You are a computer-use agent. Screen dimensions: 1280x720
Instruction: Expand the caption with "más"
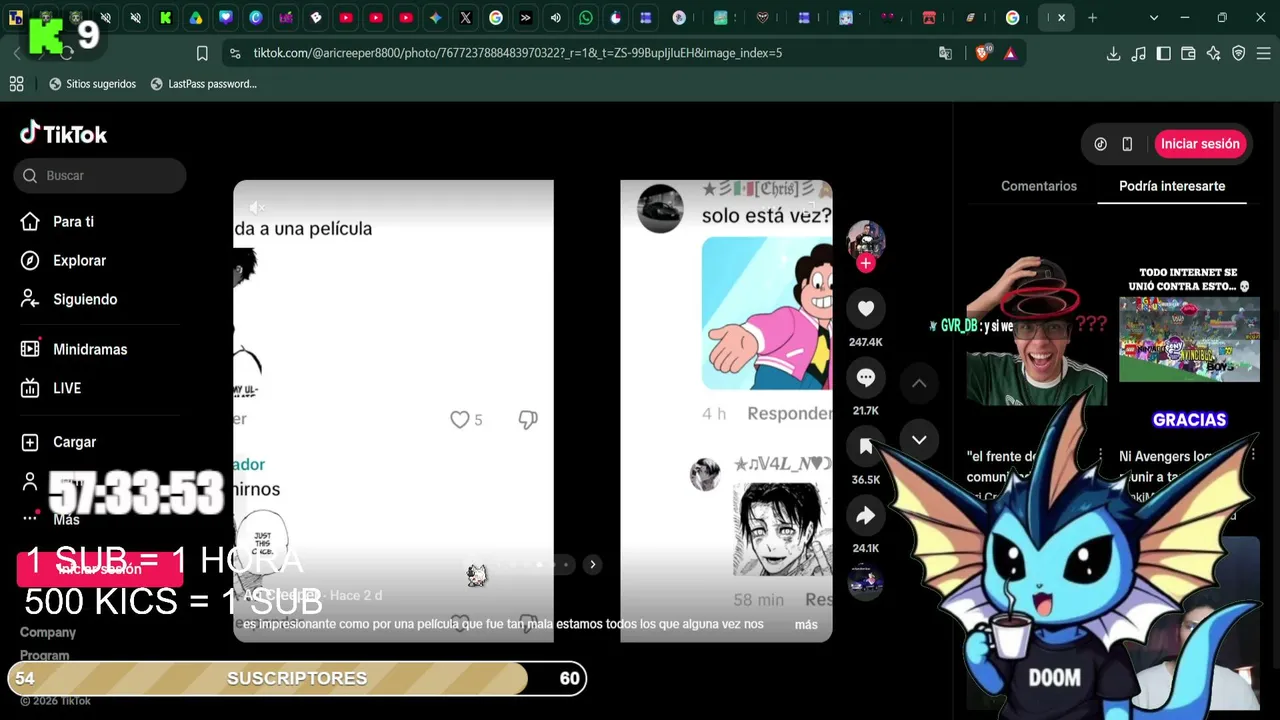[x=806, y=625]
